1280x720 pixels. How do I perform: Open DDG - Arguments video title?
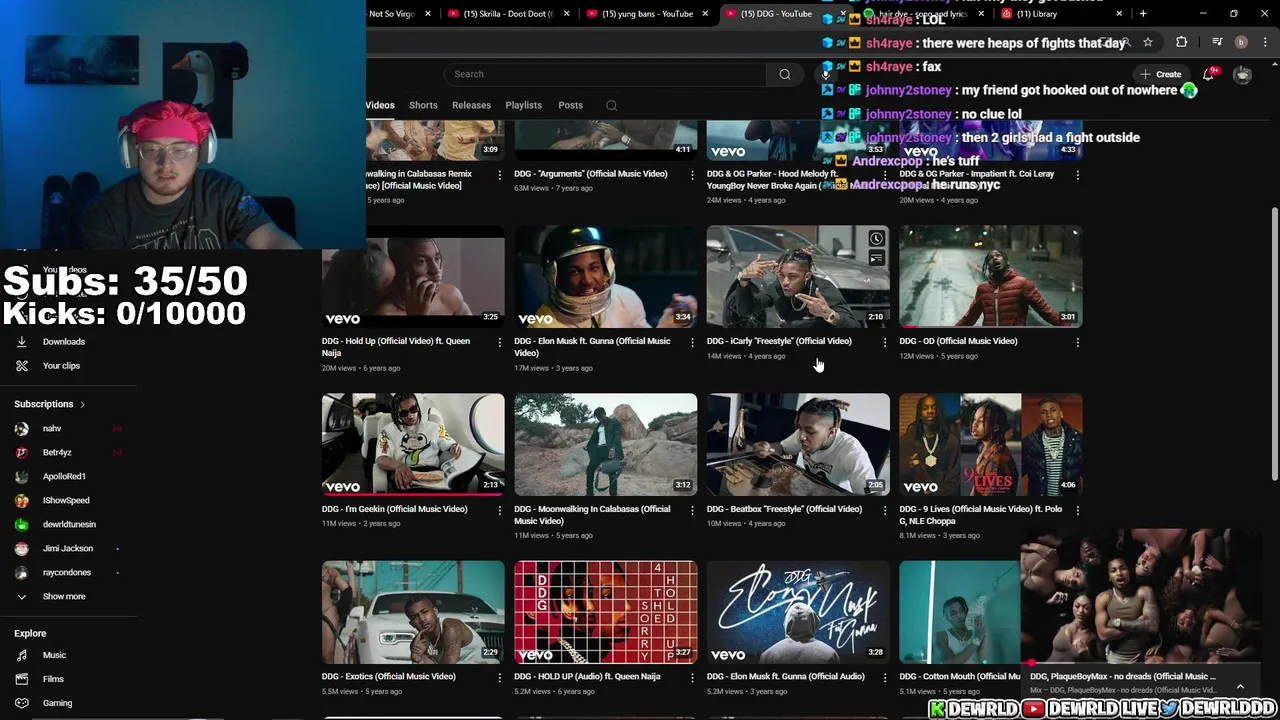(x=590, y=174)
